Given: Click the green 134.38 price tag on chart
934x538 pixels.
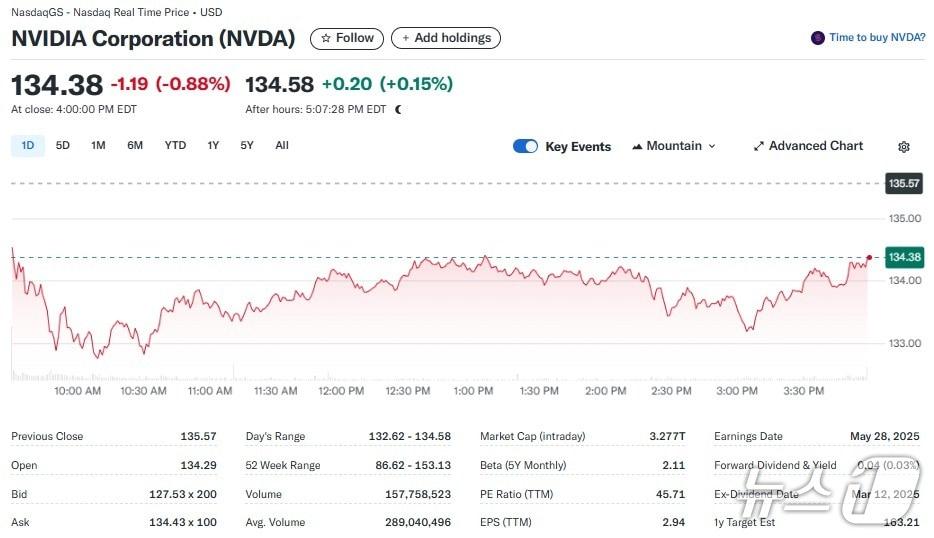Looking at the screenshot, I should tap(903, 258).
